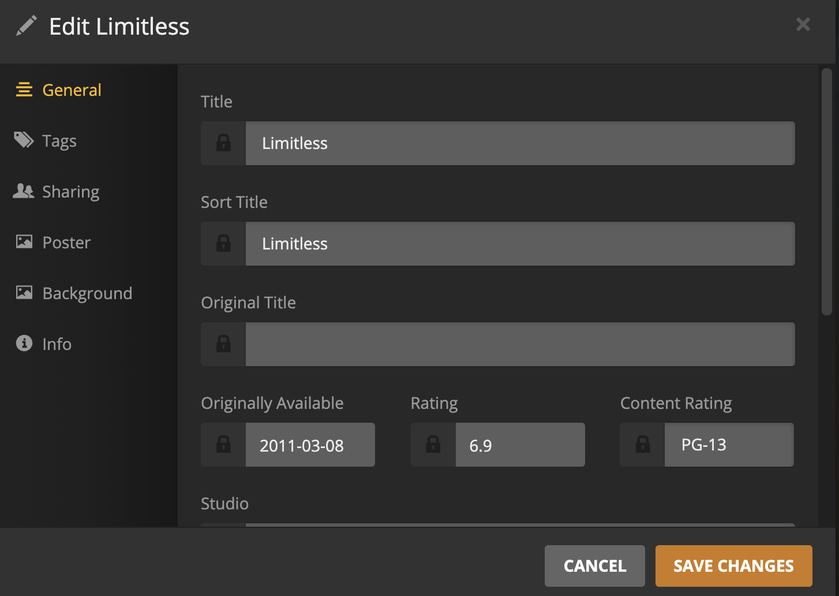This screenshot has width=839, height=596.
Task: Click the Poster image icon
Action: pyautogui.click(x=24, y=242)
